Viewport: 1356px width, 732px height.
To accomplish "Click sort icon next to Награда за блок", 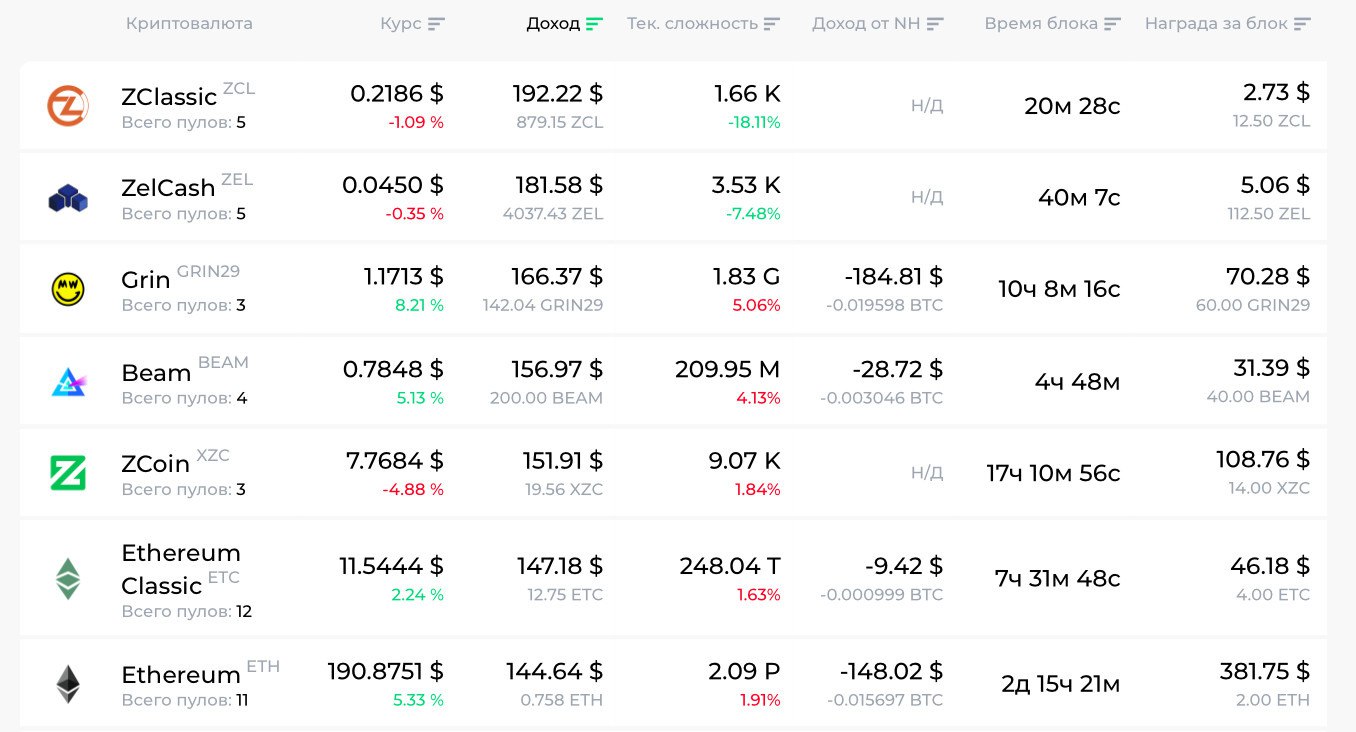I will tap(1302, 24).
